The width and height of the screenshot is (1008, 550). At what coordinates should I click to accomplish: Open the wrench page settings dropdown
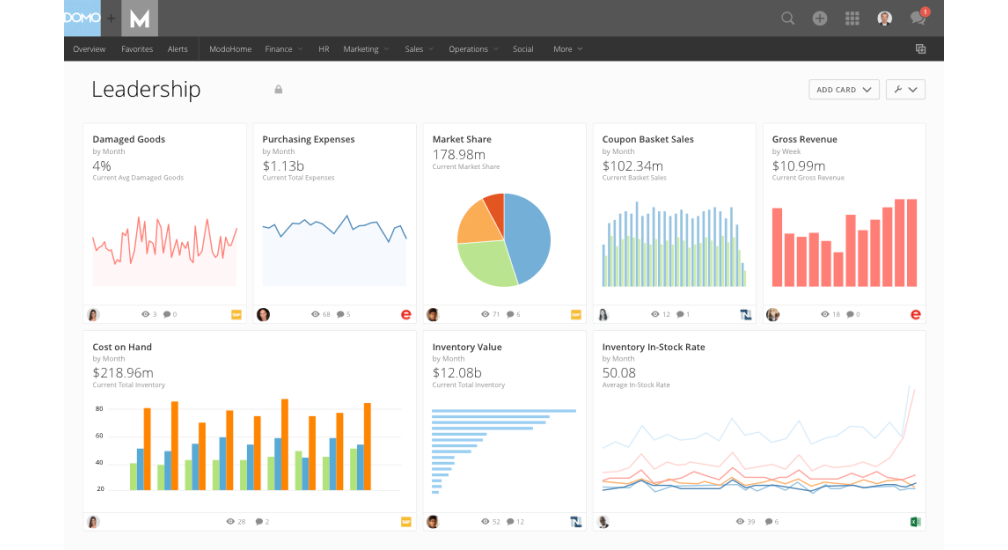[x=905, y=90]
